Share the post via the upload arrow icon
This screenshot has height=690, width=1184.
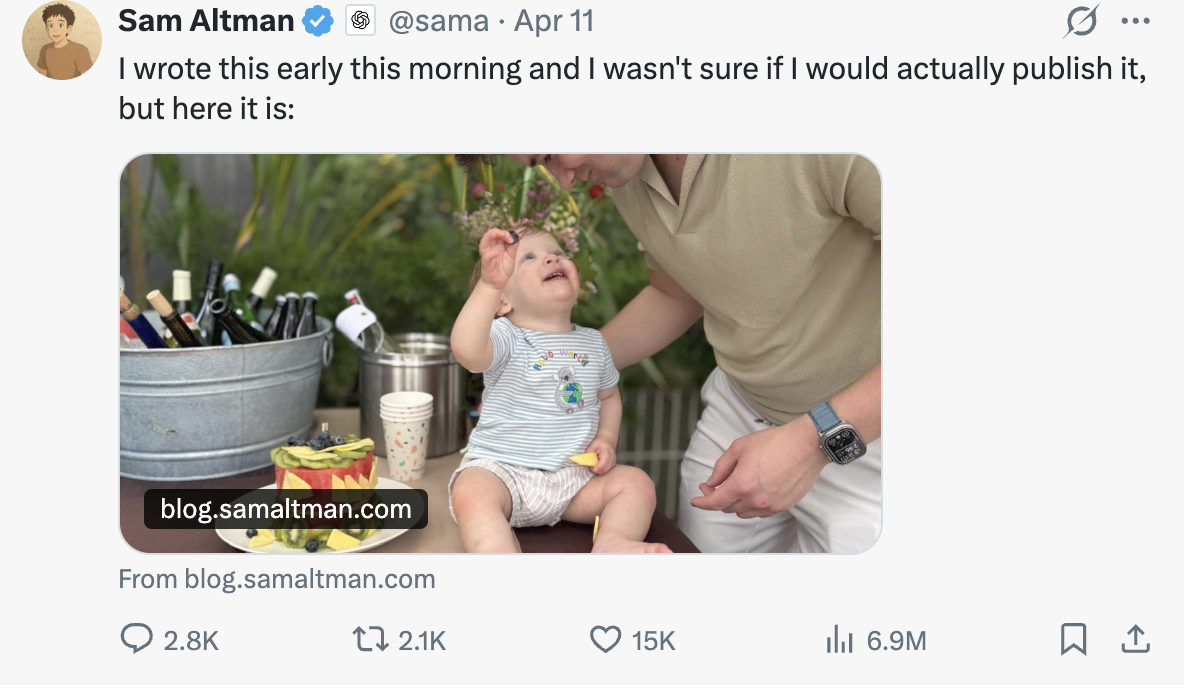1136,639
